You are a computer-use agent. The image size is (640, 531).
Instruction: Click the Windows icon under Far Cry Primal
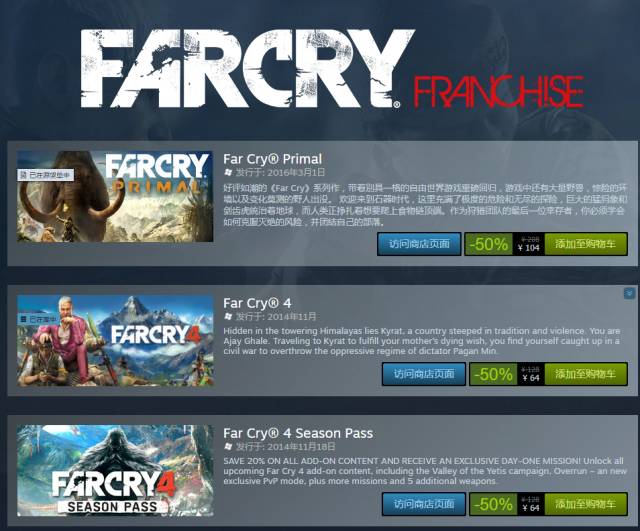(x=228, y=172)
